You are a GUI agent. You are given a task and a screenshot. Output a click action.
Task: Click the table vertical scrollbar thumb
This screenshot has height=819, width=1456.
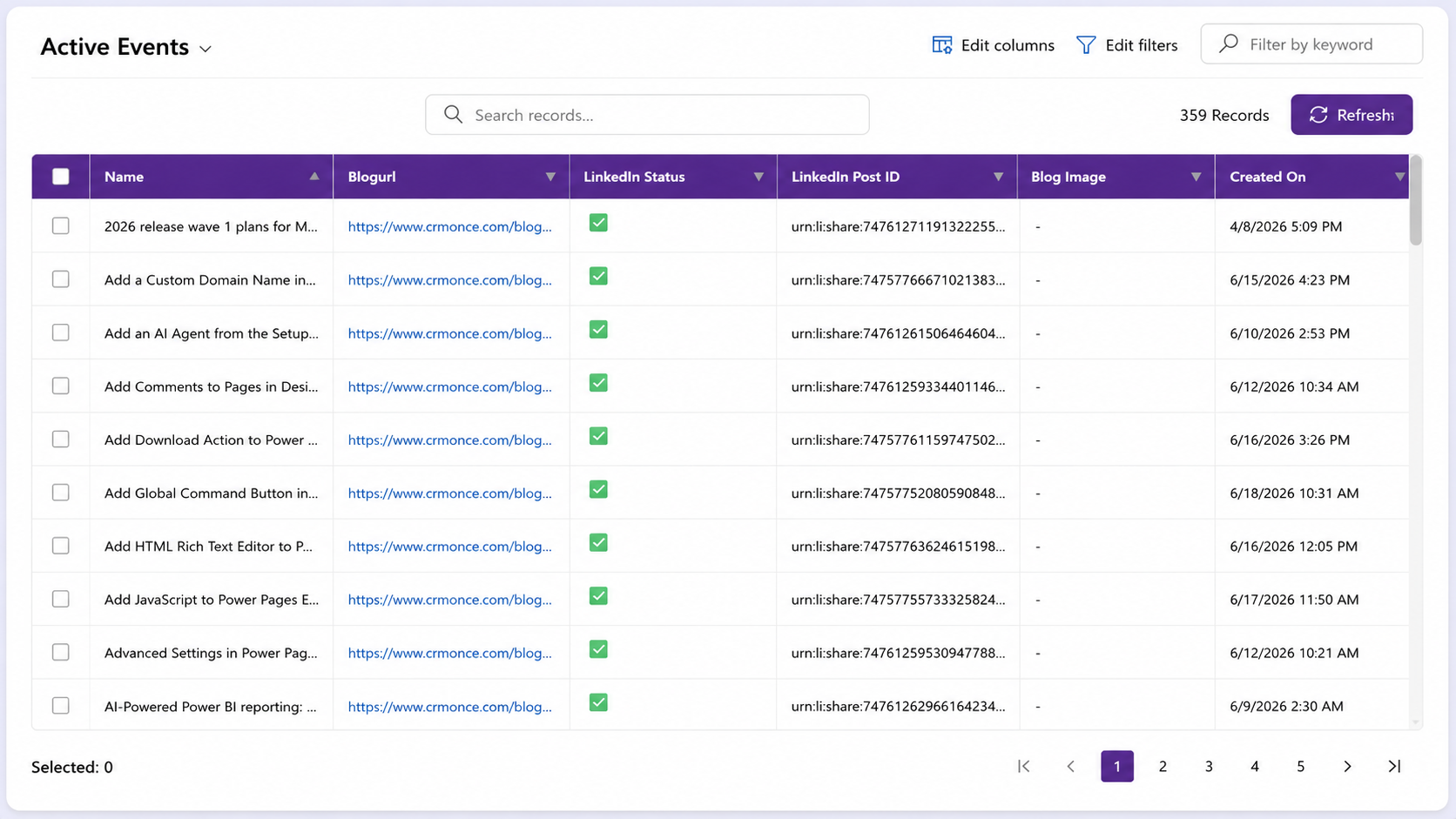1416,200
